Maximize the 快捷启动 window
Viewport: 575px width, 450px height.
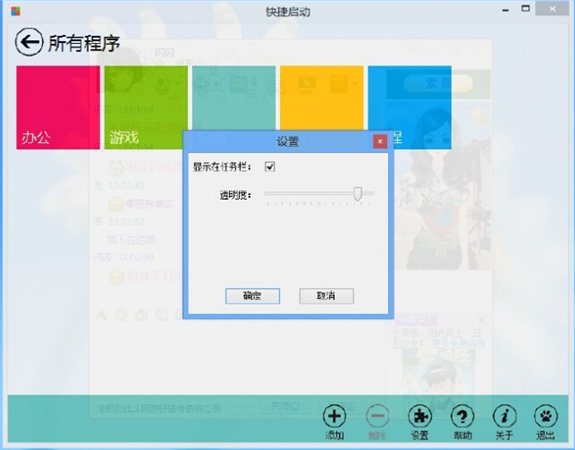[525, 9]
